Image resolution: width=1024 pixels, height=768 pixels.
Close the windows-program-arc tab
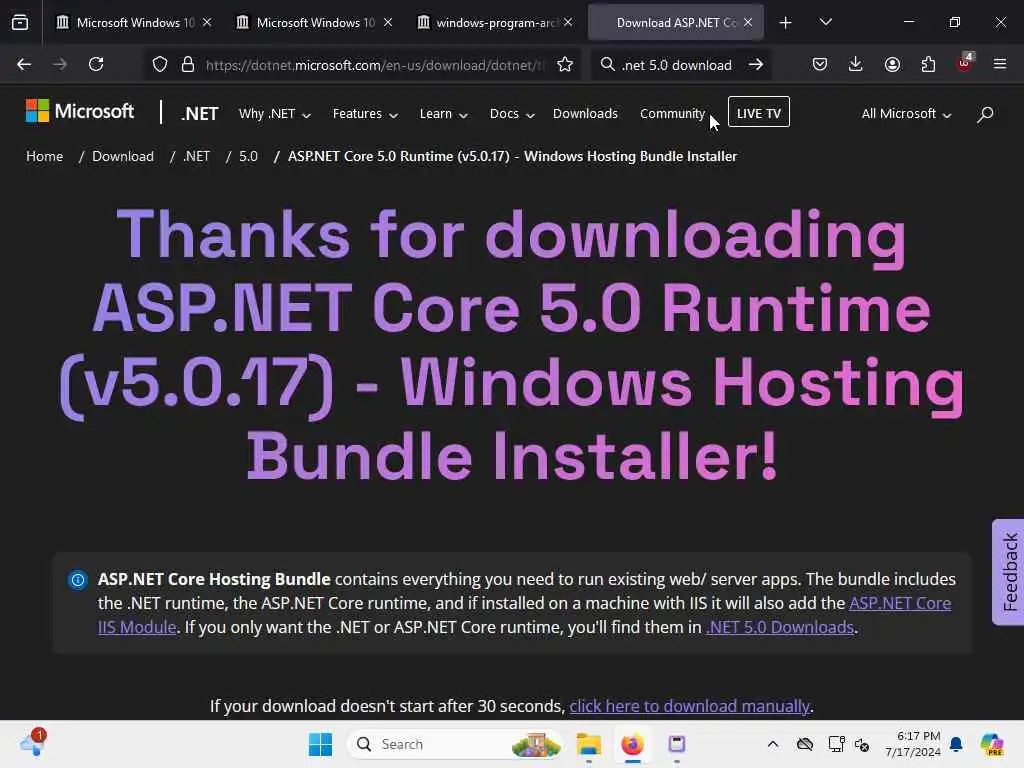tap(568, 22)
